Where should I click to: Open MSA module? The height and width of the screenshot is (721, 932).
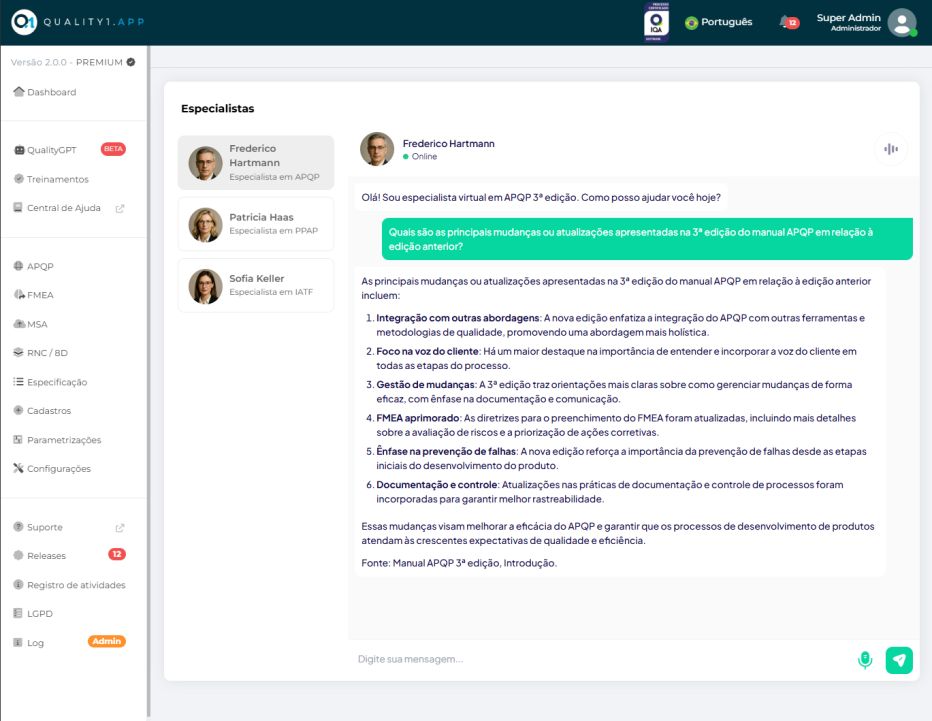coord(37,324)
